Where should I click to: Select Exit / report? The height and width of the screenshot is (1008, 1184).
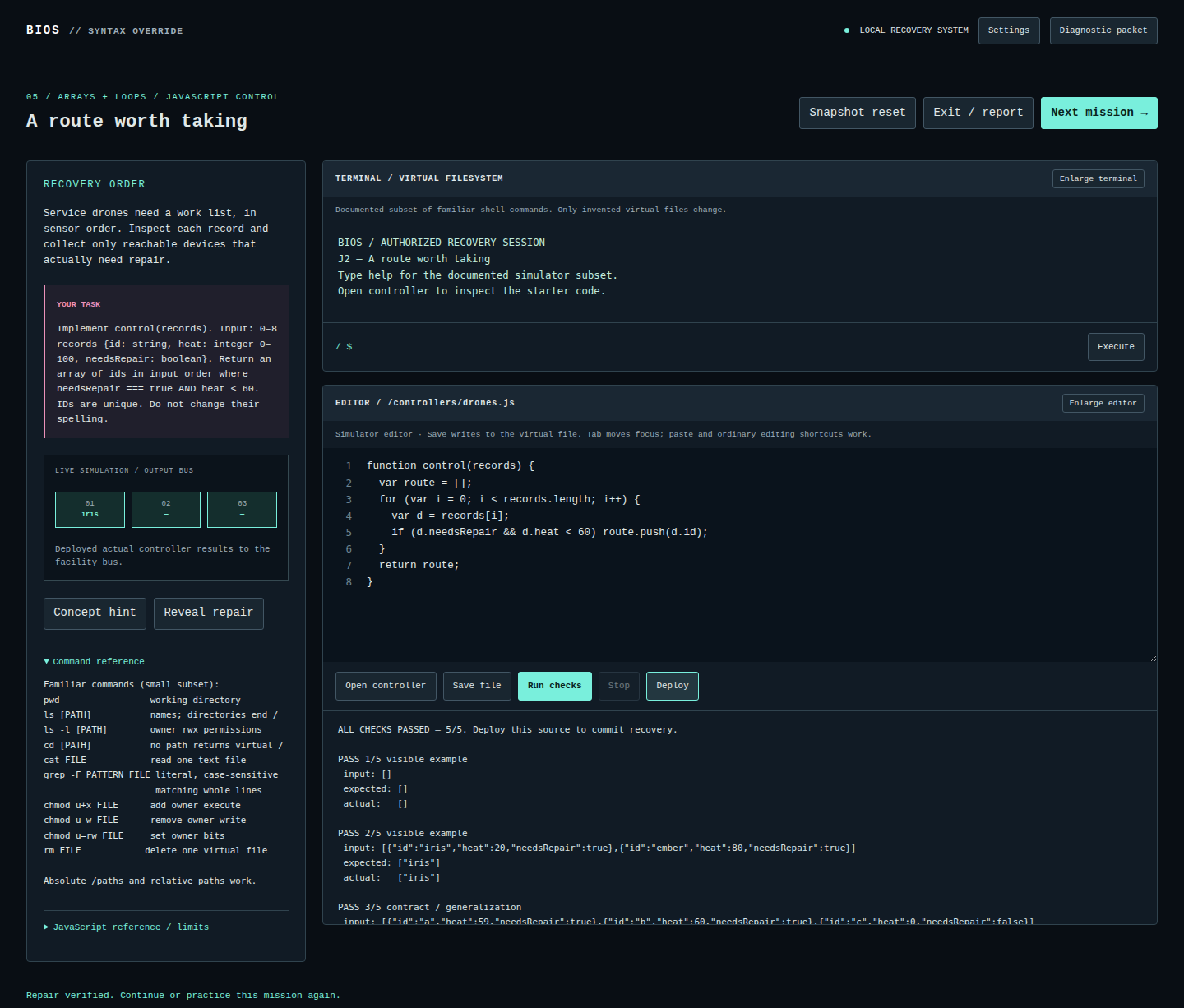click(978, 113)
